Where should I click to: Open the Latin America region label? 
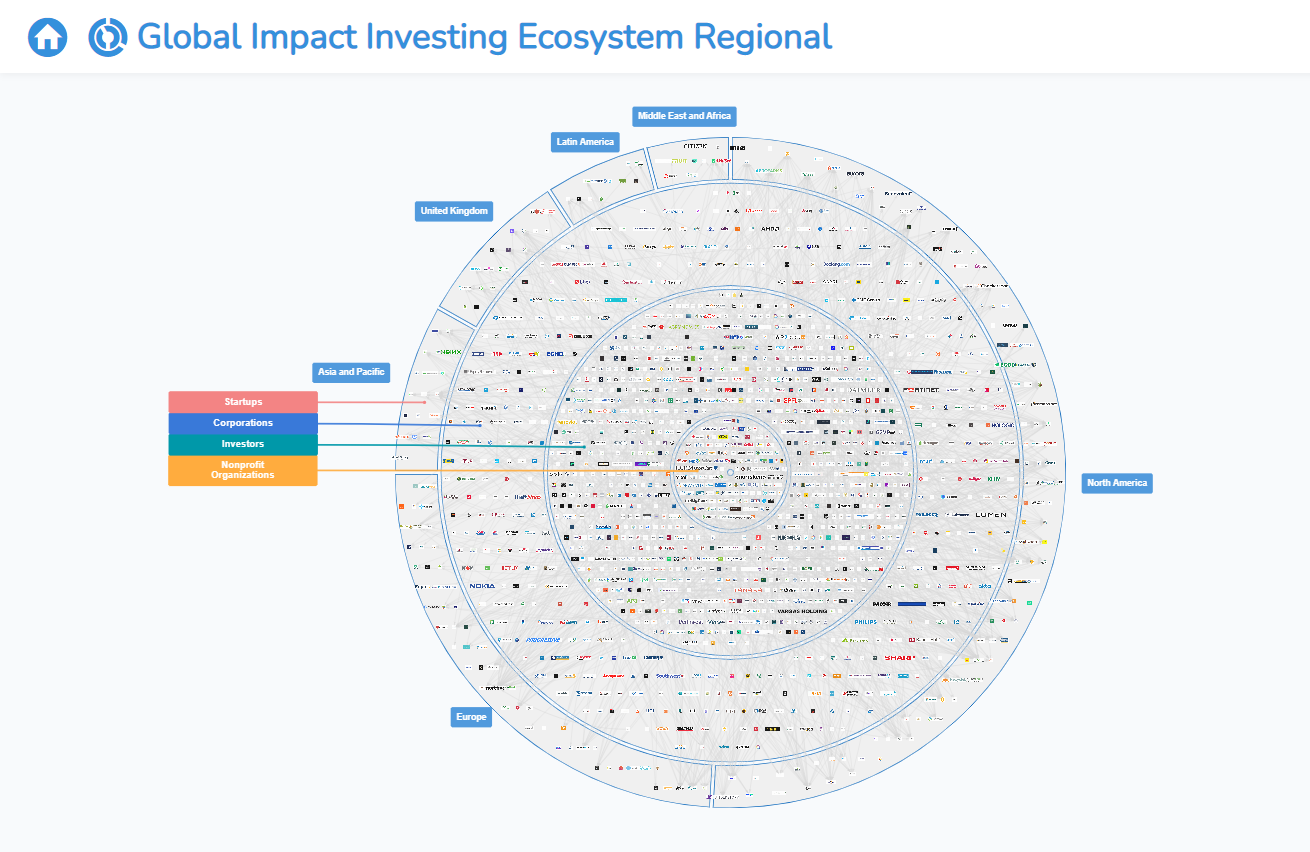(585, 142)
